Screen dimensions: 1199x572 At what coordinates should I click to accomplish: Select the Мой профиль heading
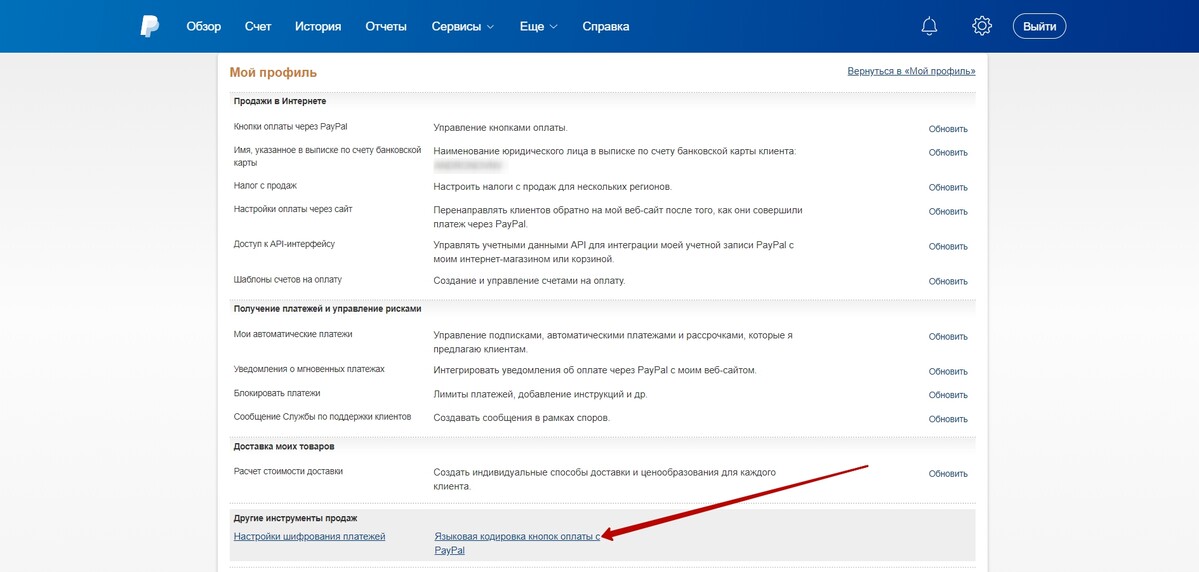273,73
